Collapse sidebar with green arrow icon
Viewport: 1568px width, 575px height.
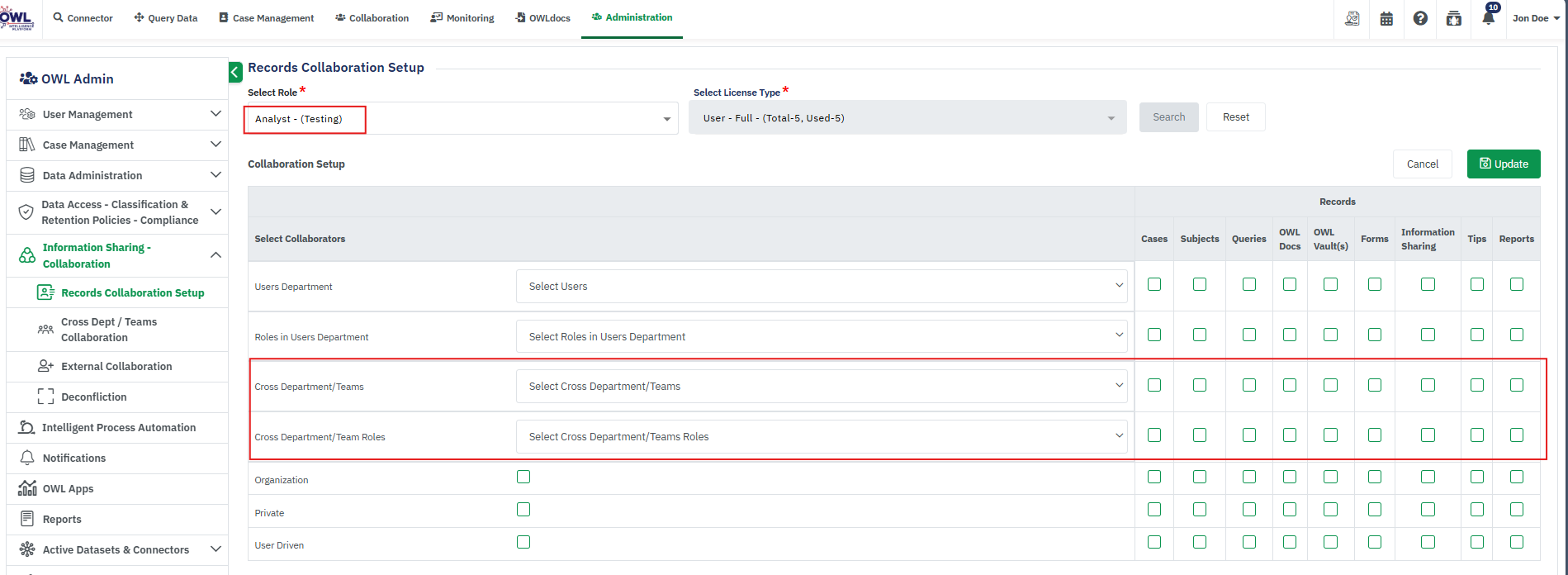235,73
